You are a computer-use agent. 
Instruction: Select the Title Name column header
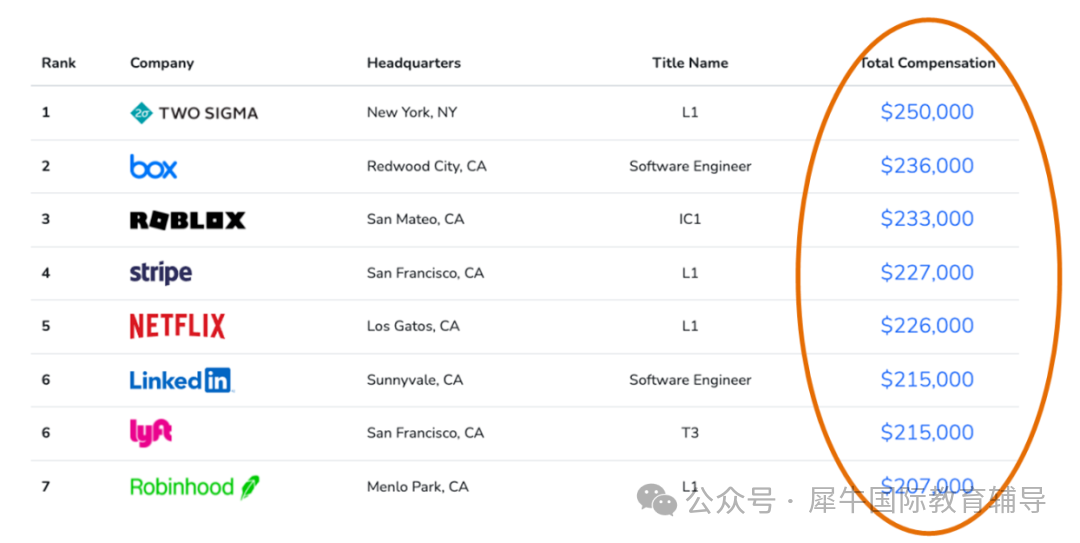[x=690, y=63]
